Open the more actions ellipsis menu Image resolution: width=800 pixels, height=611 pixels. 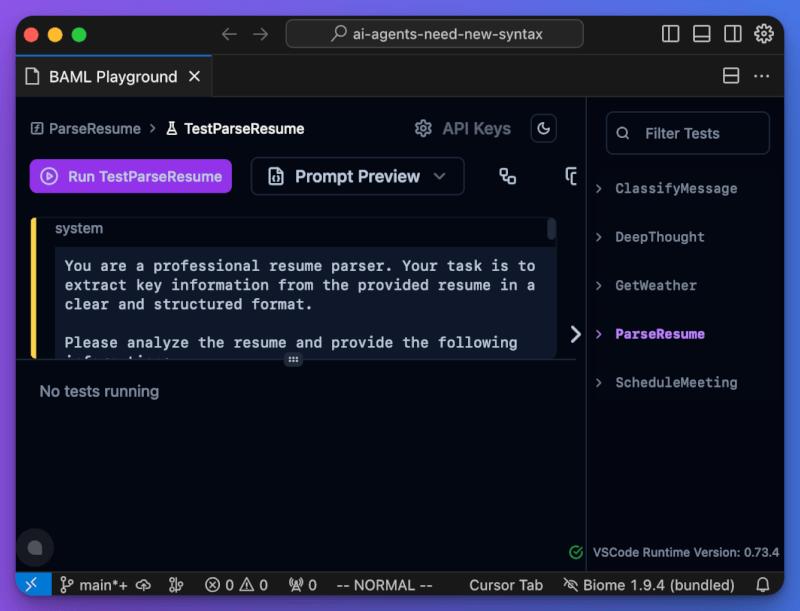[762, 76]
